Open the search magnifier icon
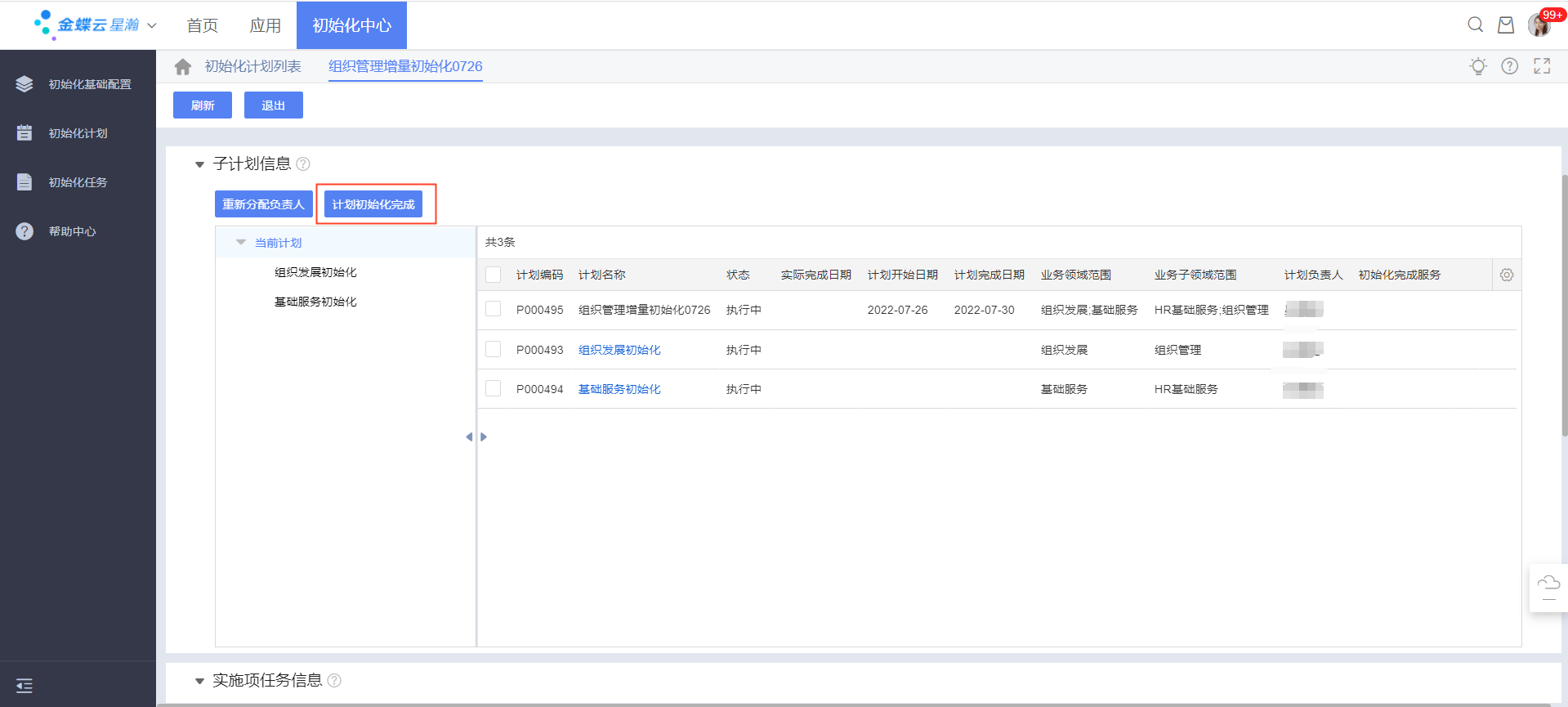Screen dimensions: 1568x707 (1475, 25)
